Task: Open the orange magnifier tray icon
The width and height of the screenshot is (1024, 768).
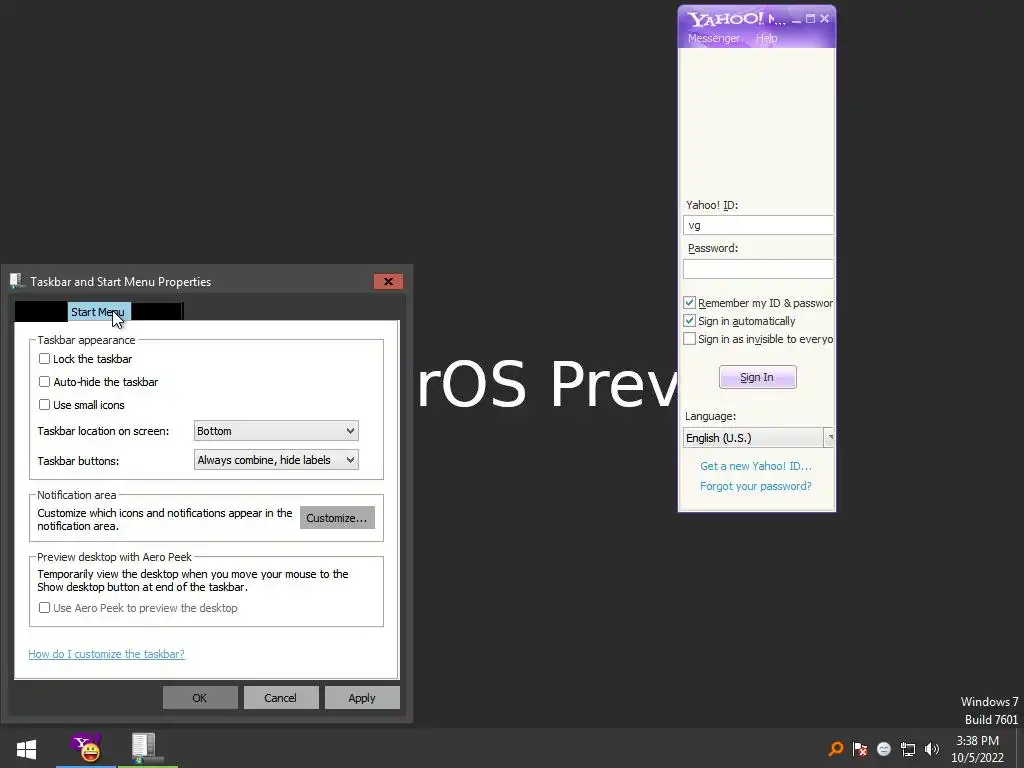Action: 835,748
